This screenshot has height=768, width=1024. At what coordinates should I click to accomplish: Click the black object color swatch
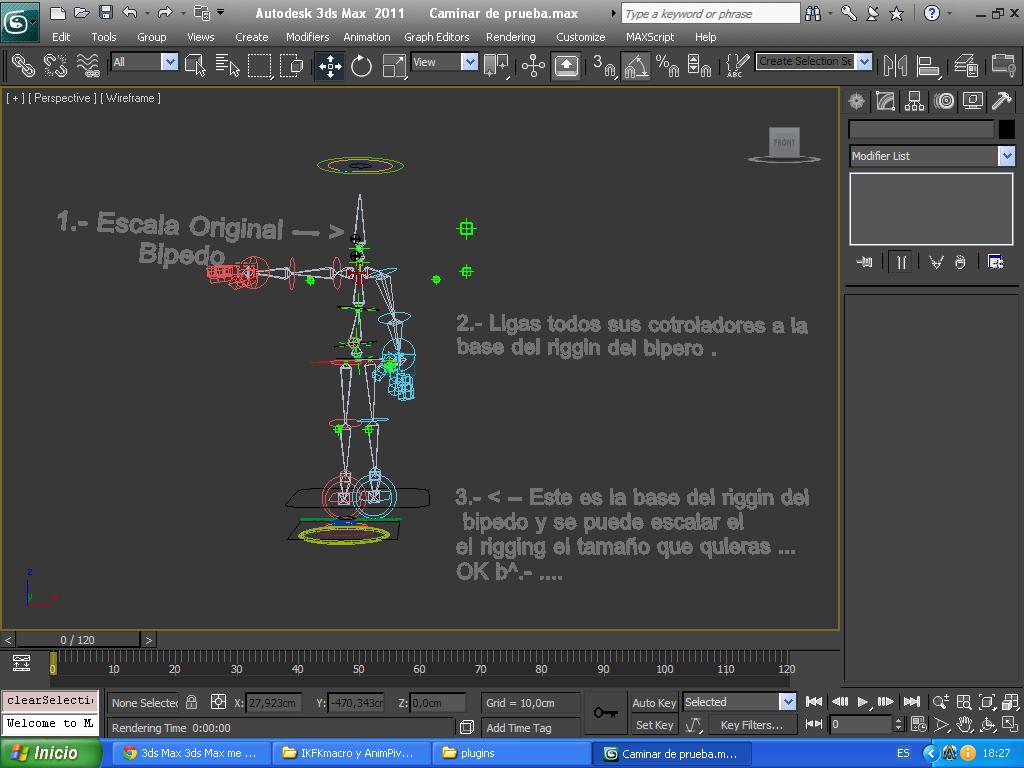coord(1007,129)
